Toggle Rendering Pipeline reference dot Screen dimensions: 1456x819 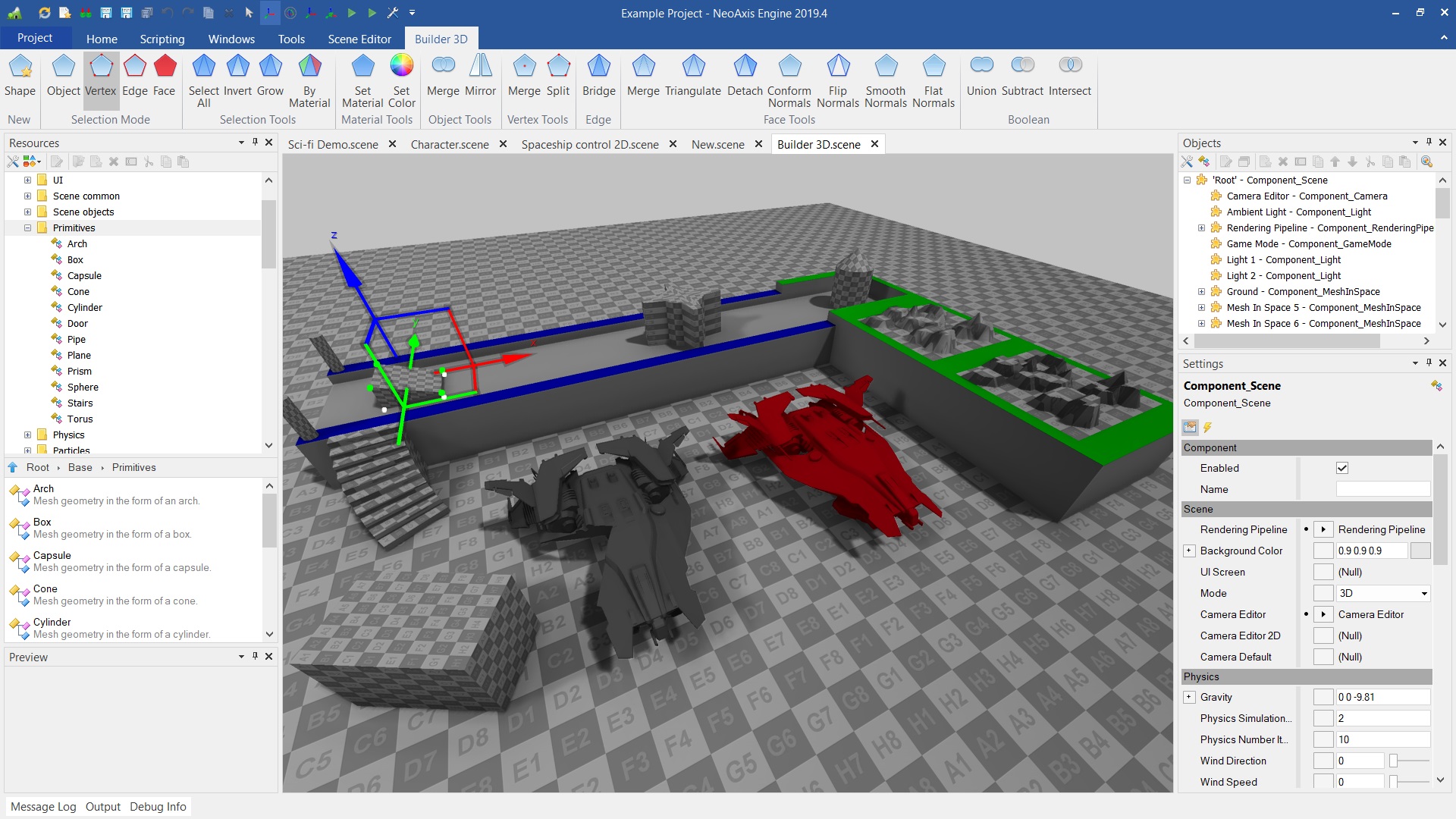tap(1306, 529)
